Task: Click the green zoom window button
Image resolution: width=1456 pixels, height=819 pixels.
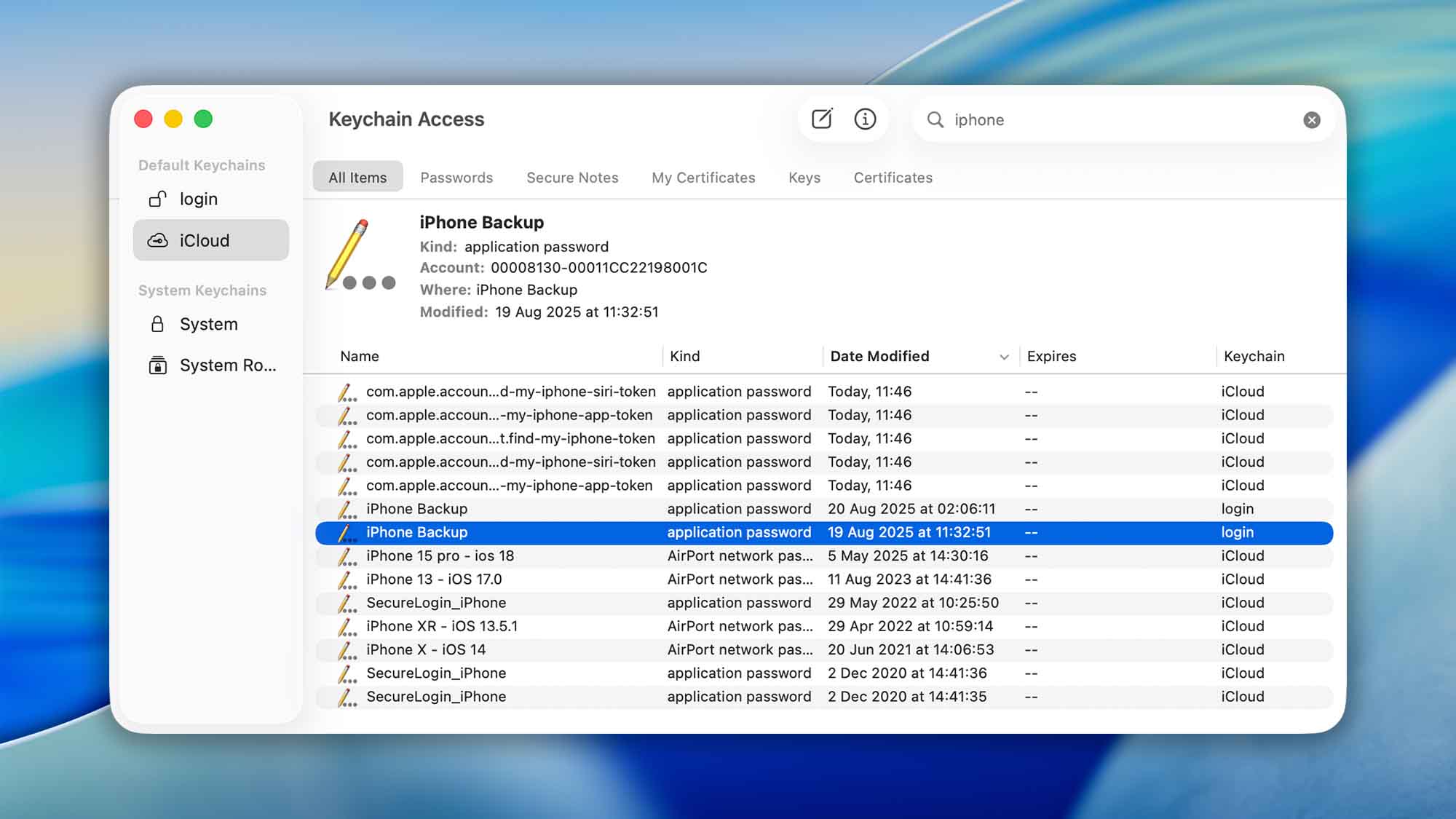Action: click(203, 119)
